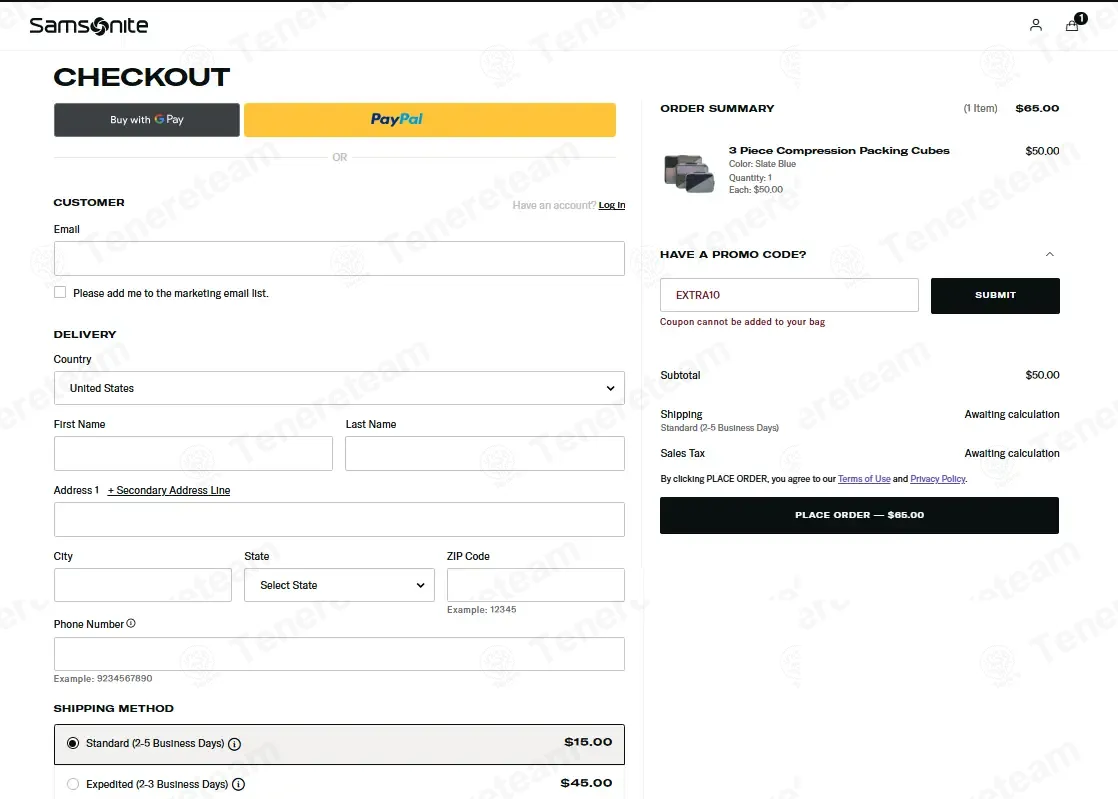Click the ORDER SUMMARY heading
The width and height of the screenshot is (1118, 799).
click(717, 108)
